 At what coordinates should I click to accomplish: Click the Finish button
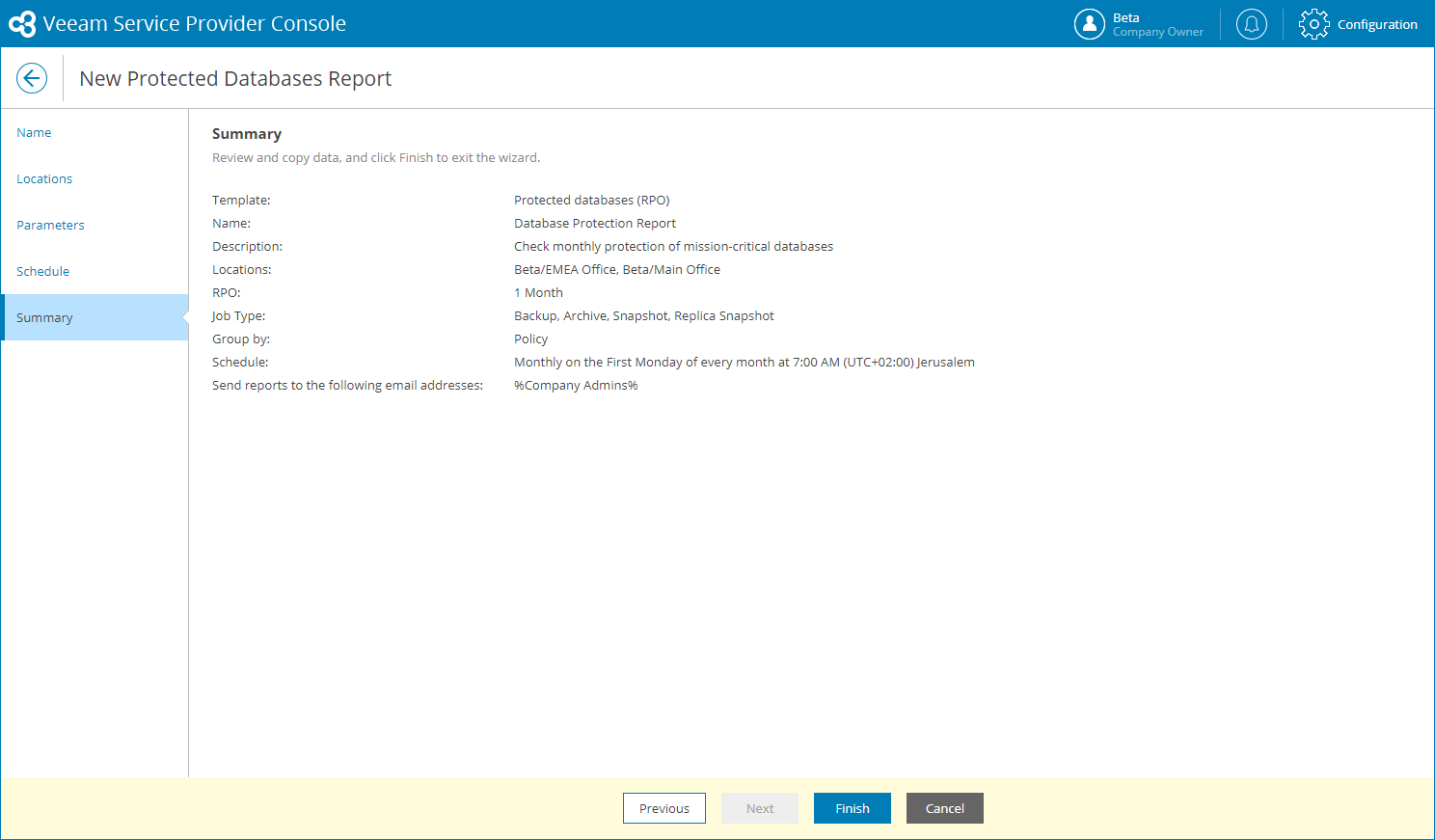pos(853,808)
